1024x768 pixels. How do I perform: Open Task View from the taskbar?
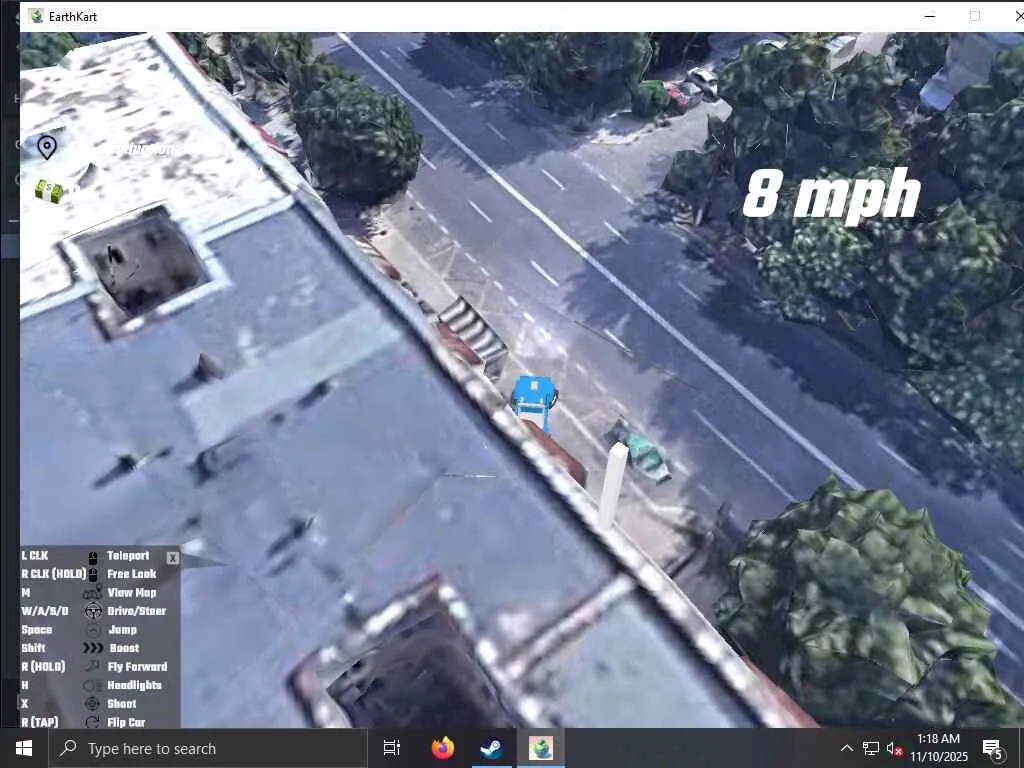point(392,748)
